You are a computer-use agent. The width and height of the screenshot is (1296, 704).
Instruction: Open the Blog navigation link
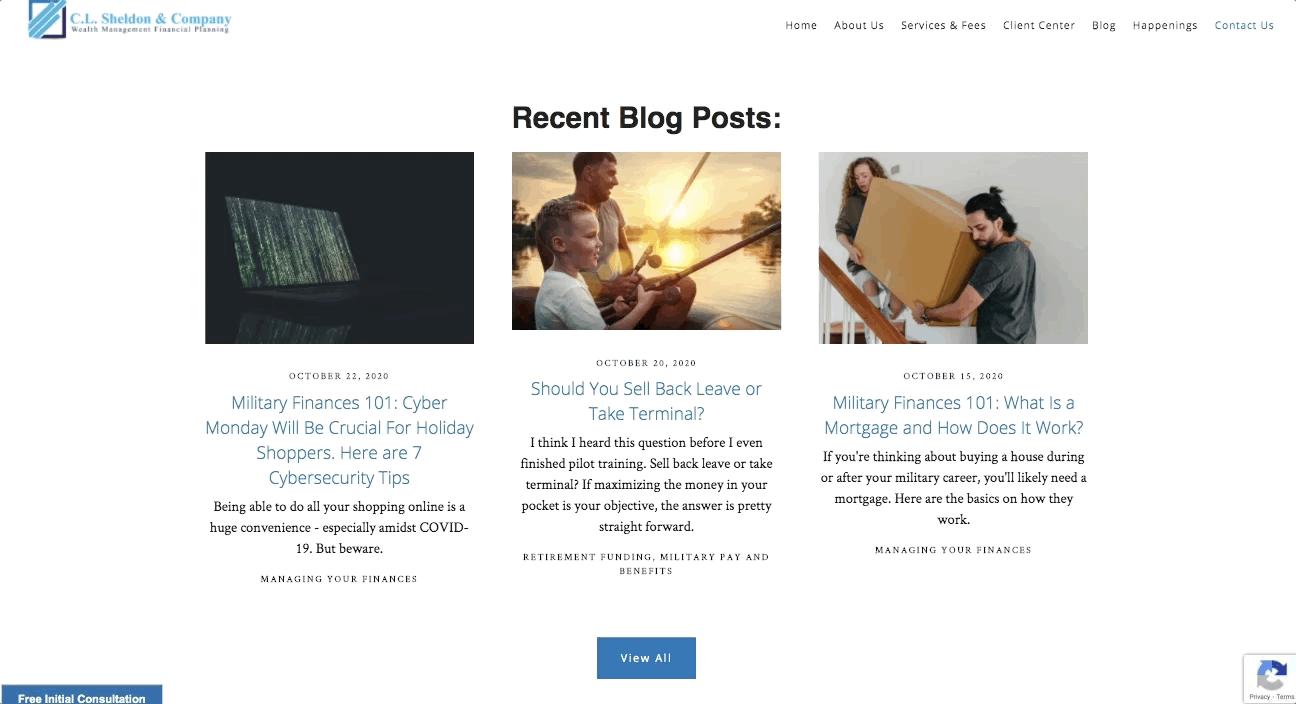pyautogui.click(x=1104, y=26)
